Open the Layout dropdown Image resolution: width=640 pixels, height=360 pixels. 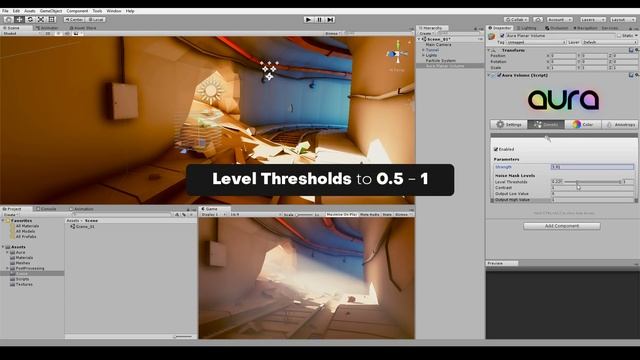click(623, 19)
